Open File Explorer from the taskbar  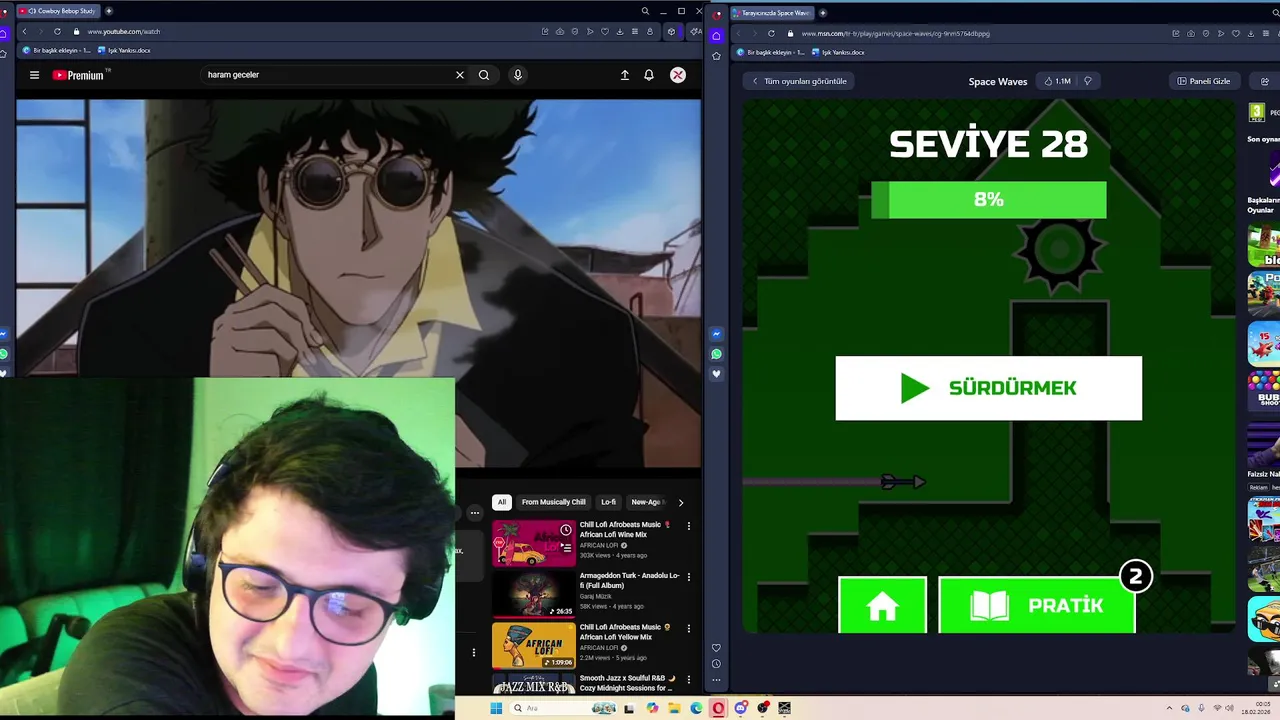(x=674, y=708)
